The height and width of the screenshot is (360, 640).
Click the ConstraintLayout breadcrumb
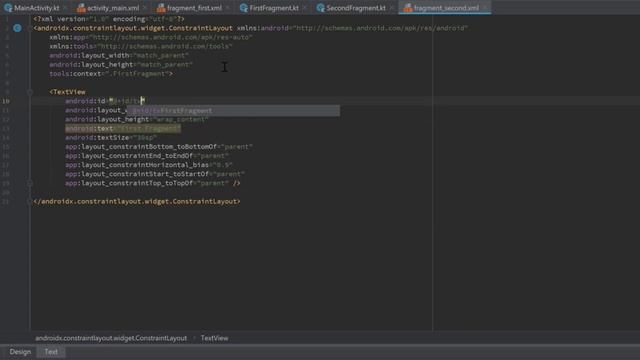click(x=111, y=338)
